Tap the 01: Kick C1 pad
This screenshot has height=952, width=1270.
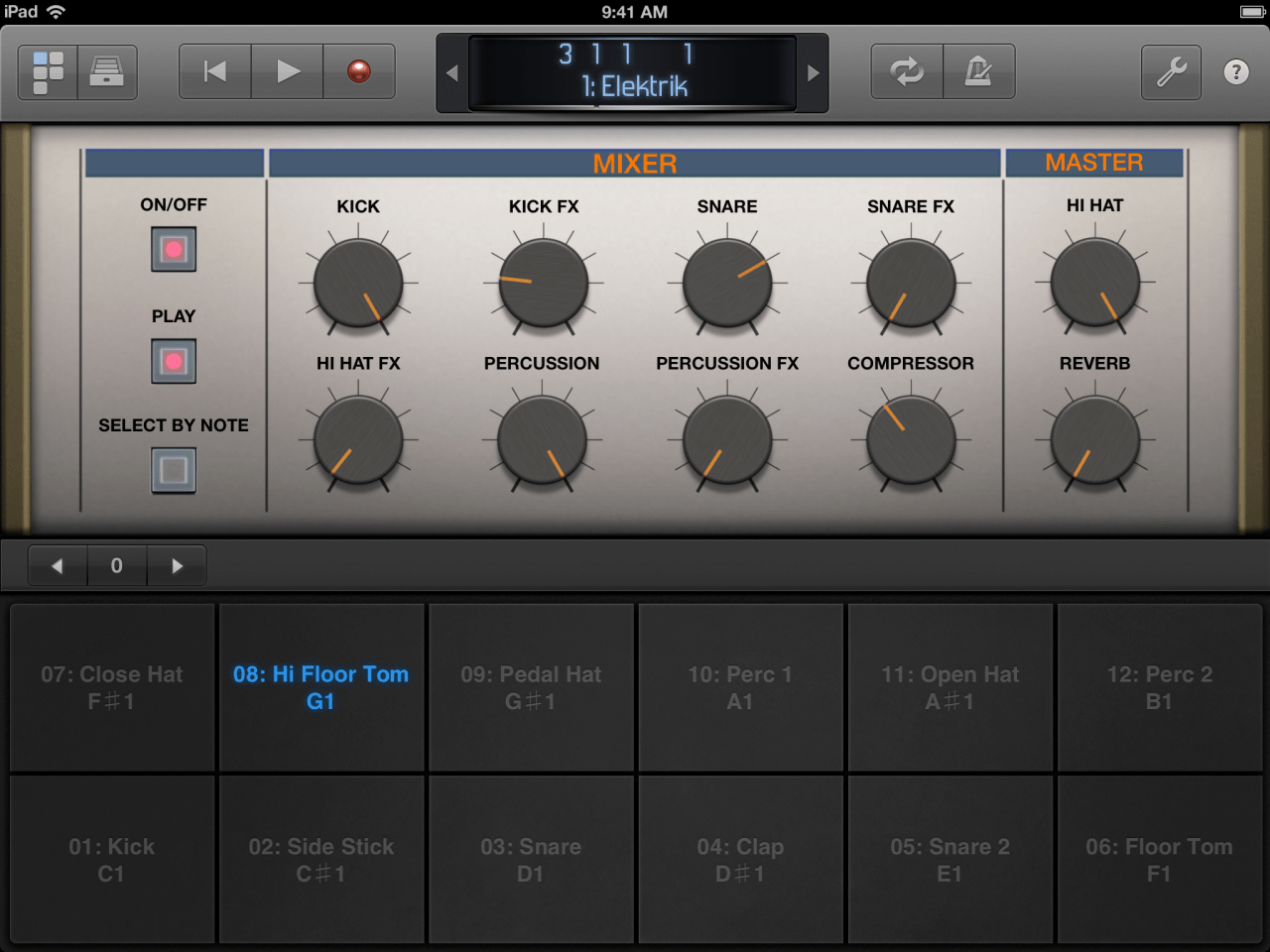coord(112,860)
